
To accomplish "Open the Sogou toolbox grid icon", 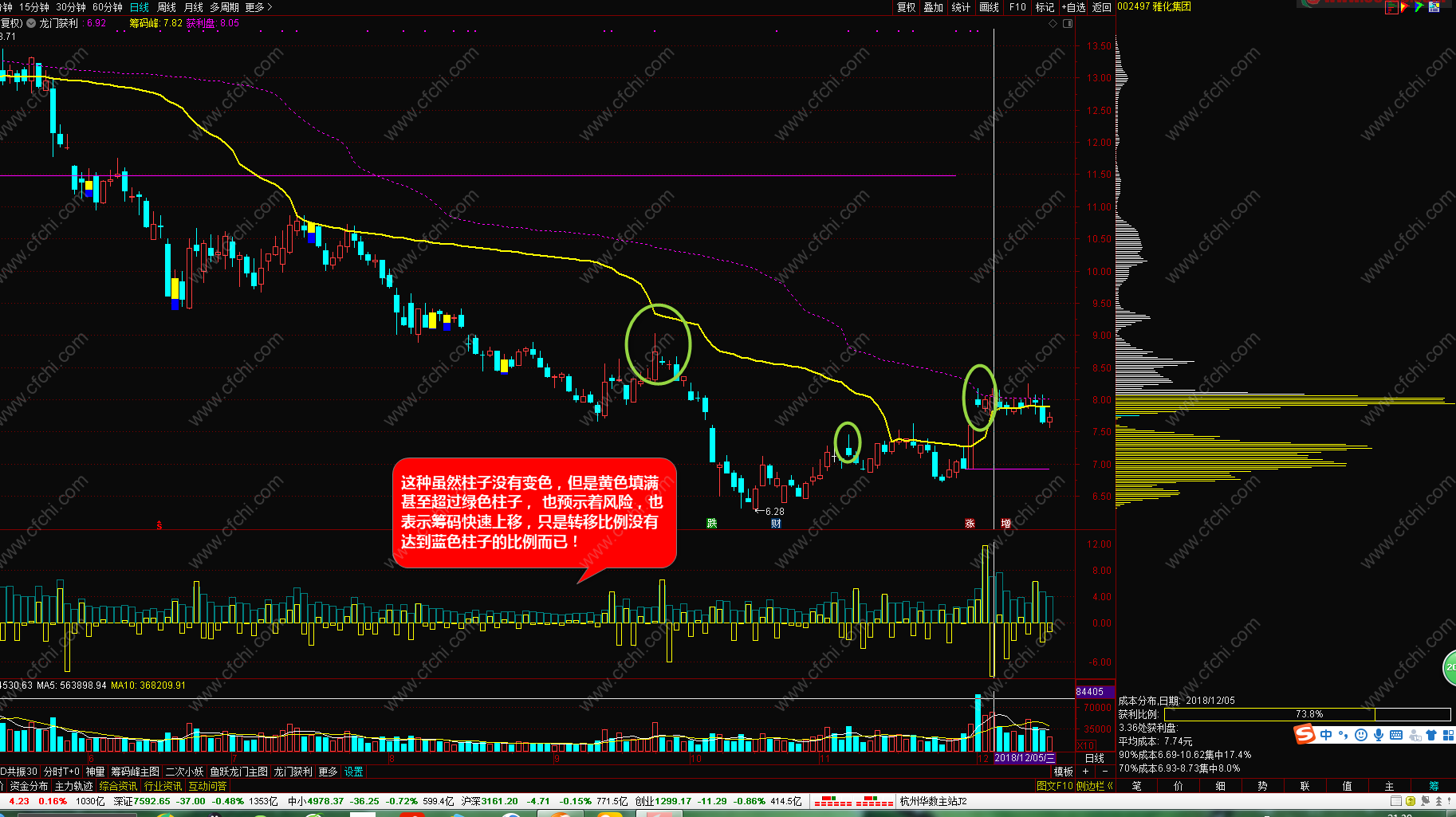I will [x=1449, y=735].
